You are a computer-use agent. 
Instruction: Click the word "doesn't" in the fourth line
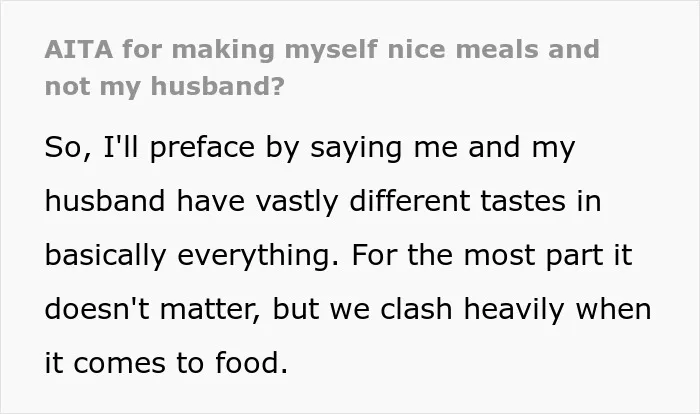click(97, 309)
